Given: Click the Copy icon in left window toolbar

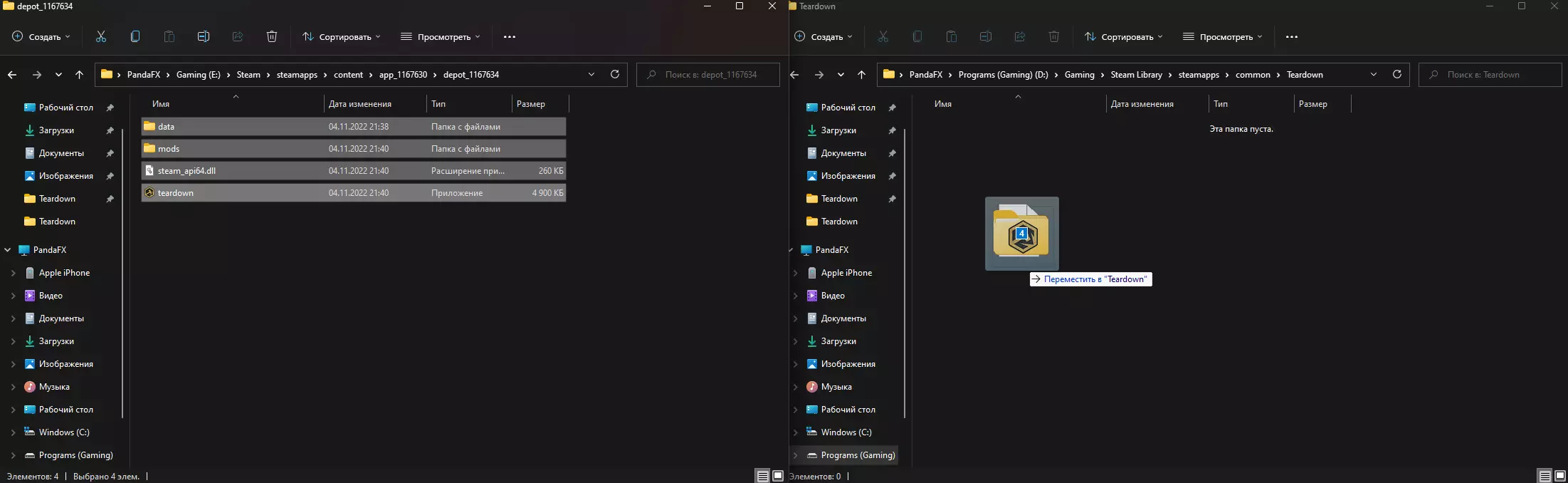Looking at the screenshot, I should pos(135,36).
